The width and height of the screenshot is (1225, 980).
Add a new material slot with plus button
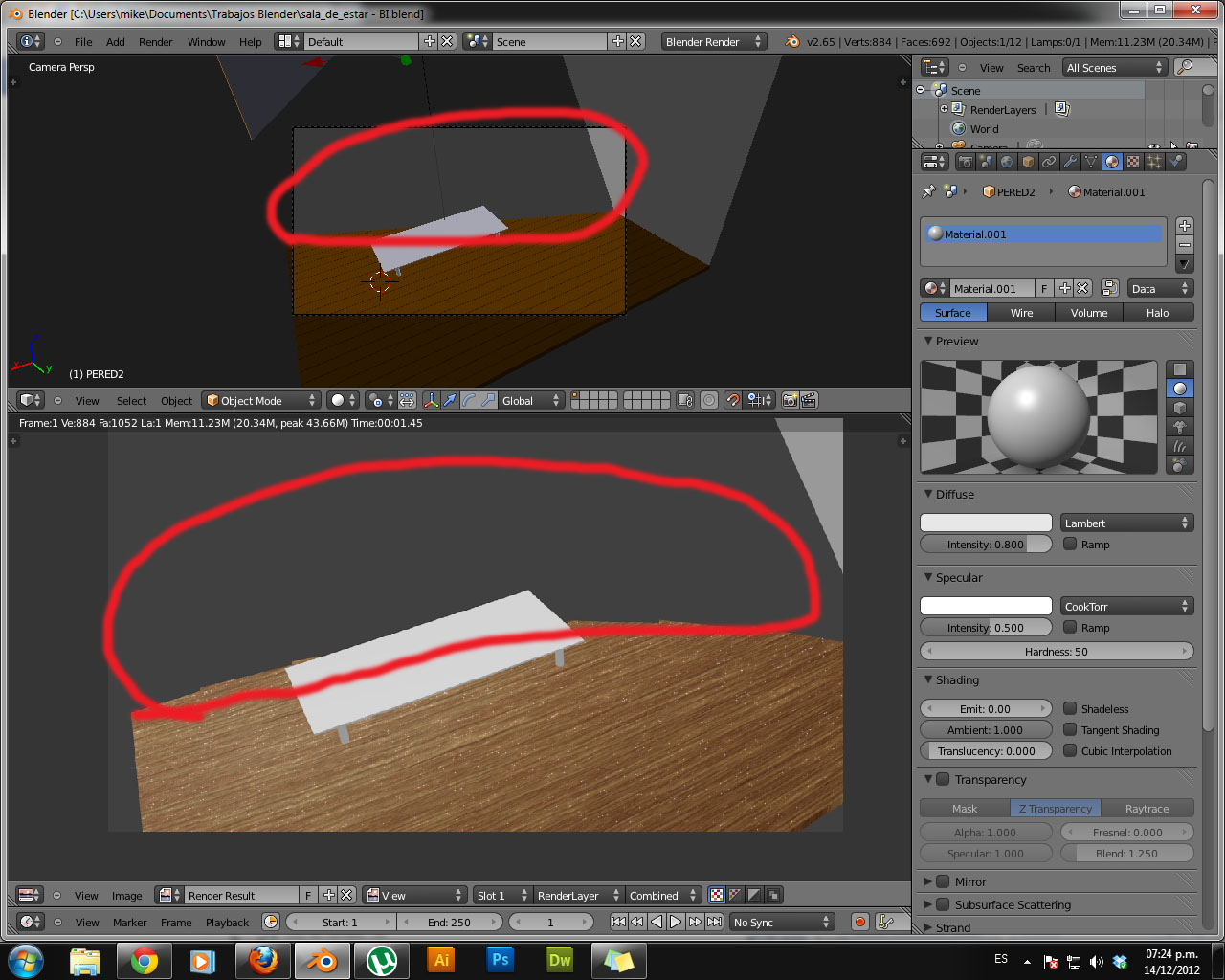(1185, 226)
